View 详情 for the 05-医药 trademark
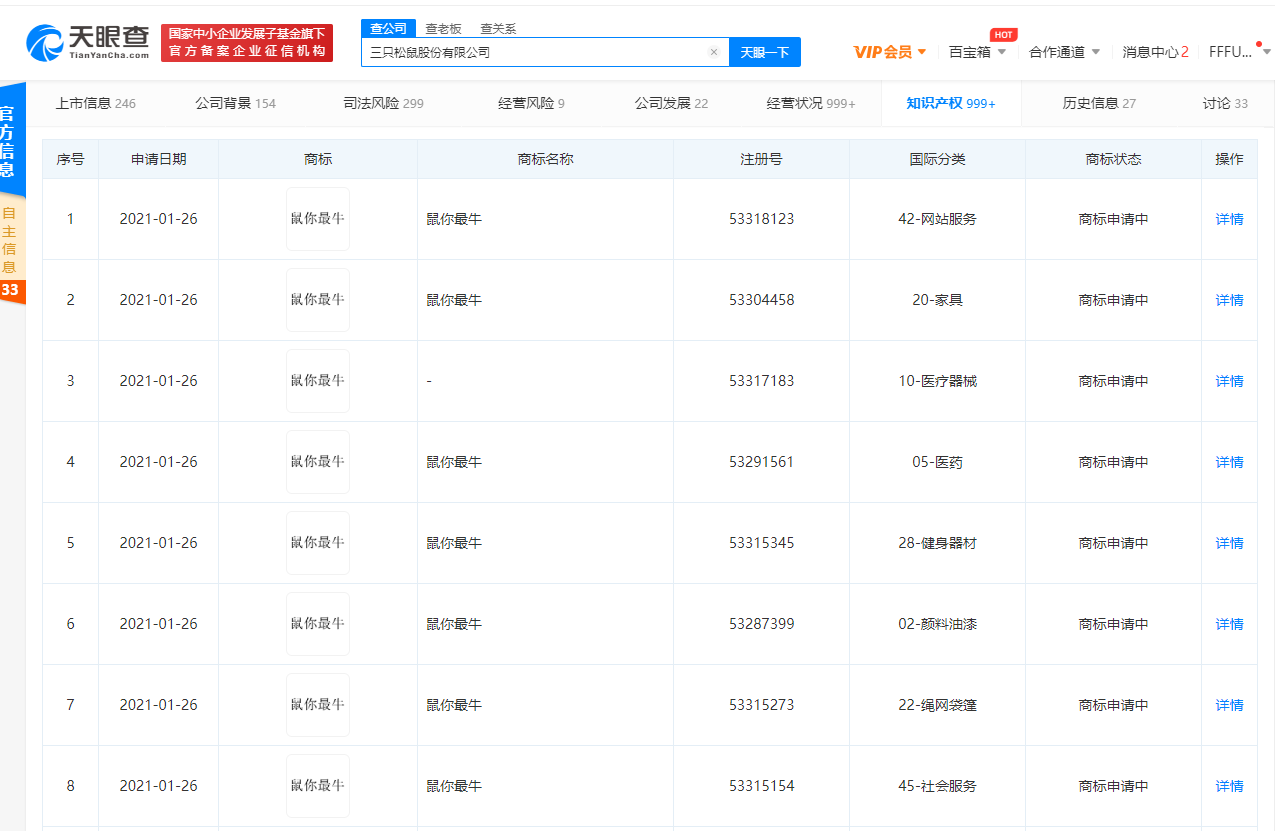This screenshot has width=1275, height=831. pyautogui.click(x=1229, y=462)
